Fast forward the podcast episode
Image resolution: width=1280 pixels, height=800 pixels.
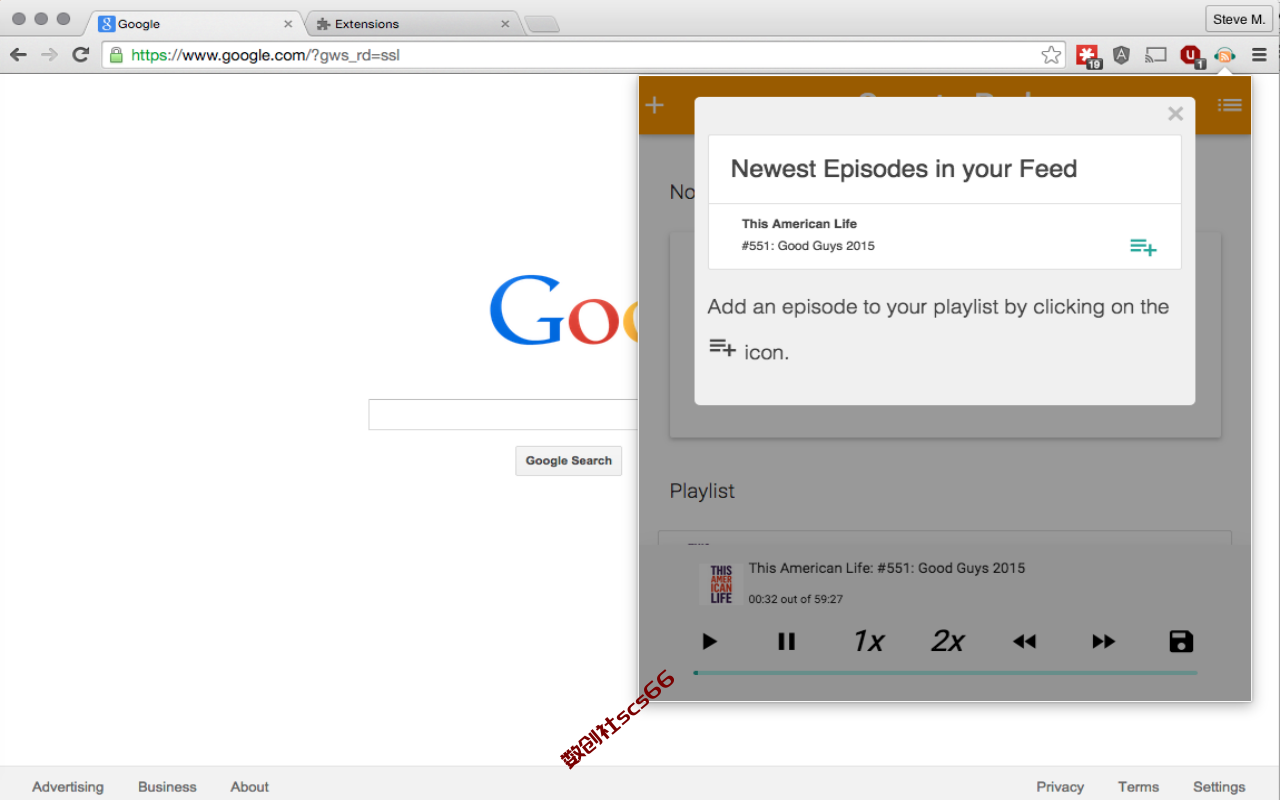1103,642
